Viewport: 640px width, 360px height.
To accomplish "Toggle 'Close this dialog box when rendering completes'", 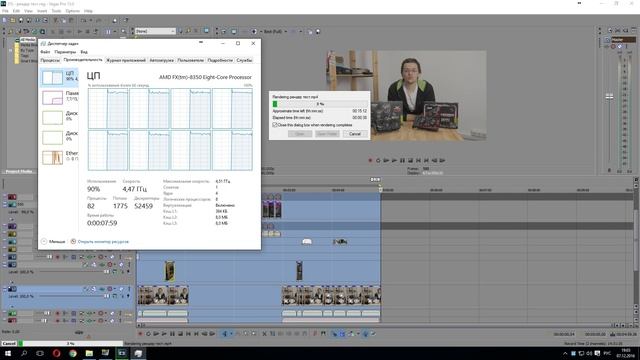I will (275, 125).
